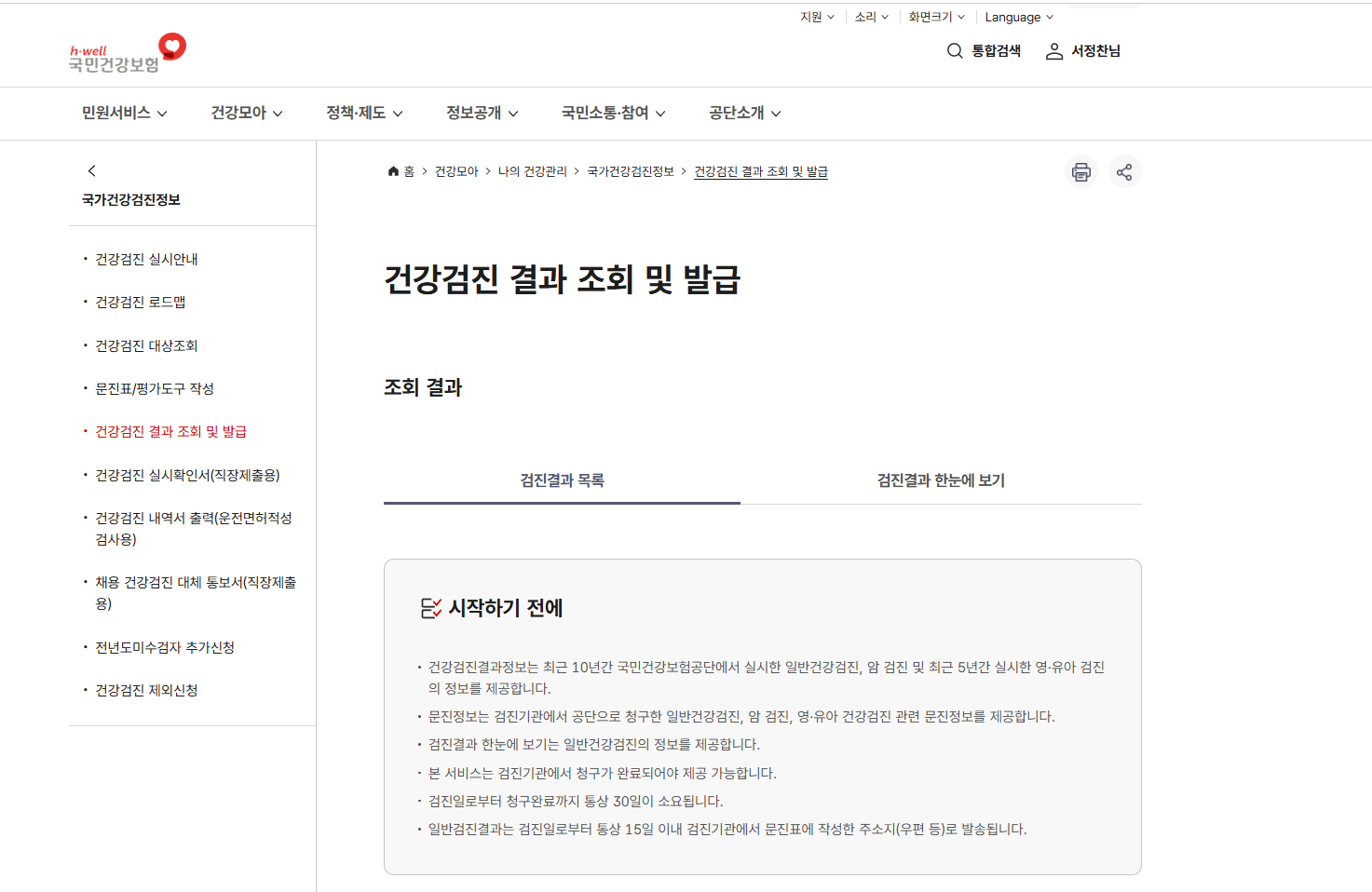Image resolution: width=1372 pixels, height=892 pixels.
Task: Click the 통합검색 text button
Action: pos(997,51)
